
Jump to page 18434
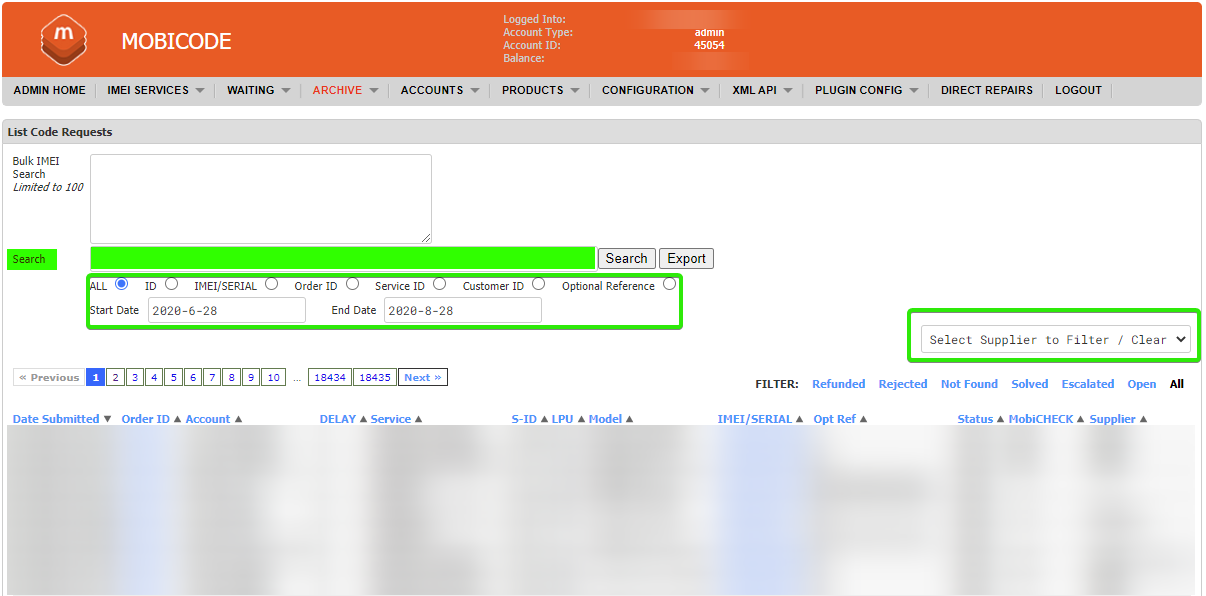pyautogui.click(x=330, y=377)
